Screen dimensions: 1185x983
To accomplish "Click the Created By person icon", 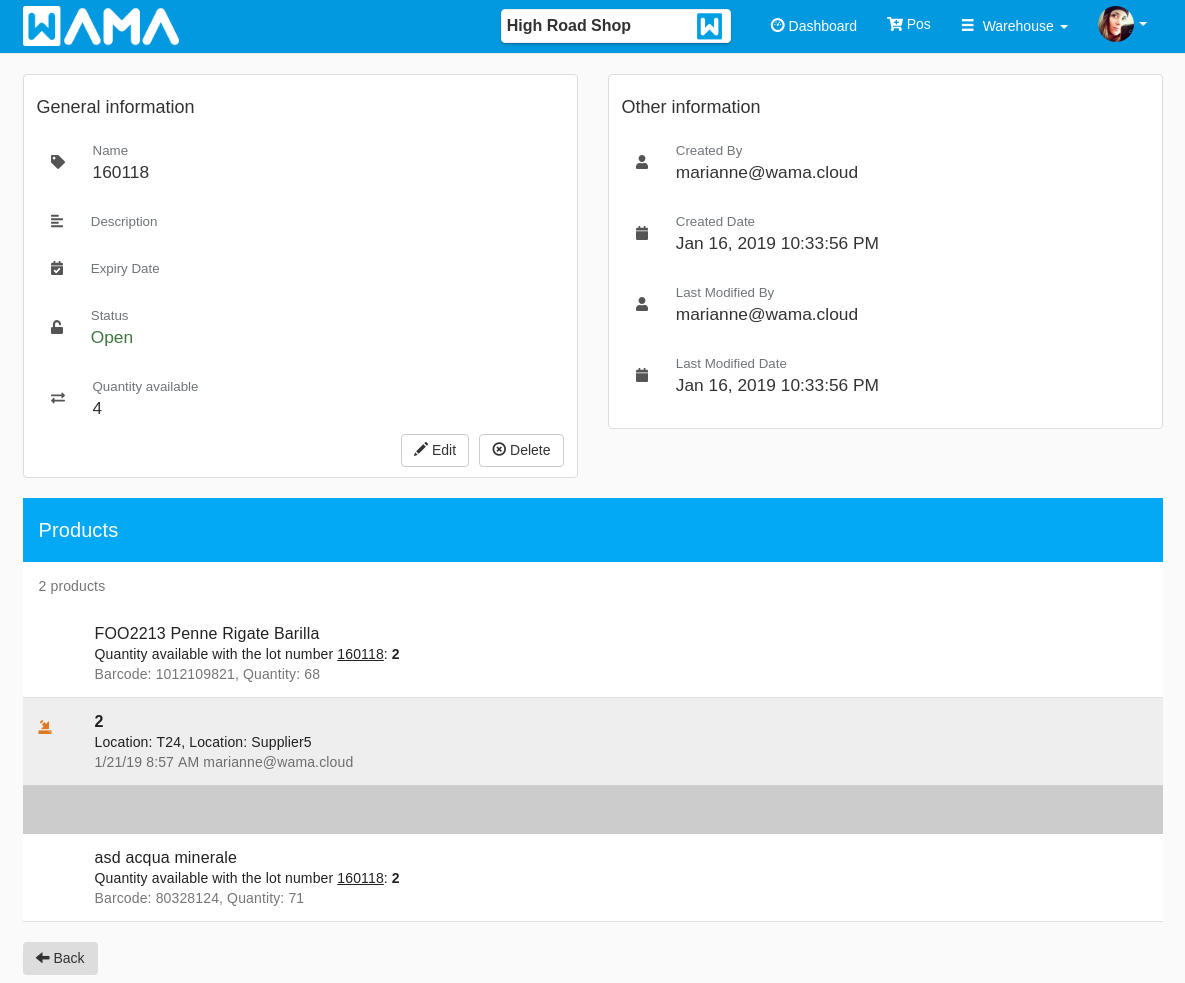I will (x=642, y=162).
